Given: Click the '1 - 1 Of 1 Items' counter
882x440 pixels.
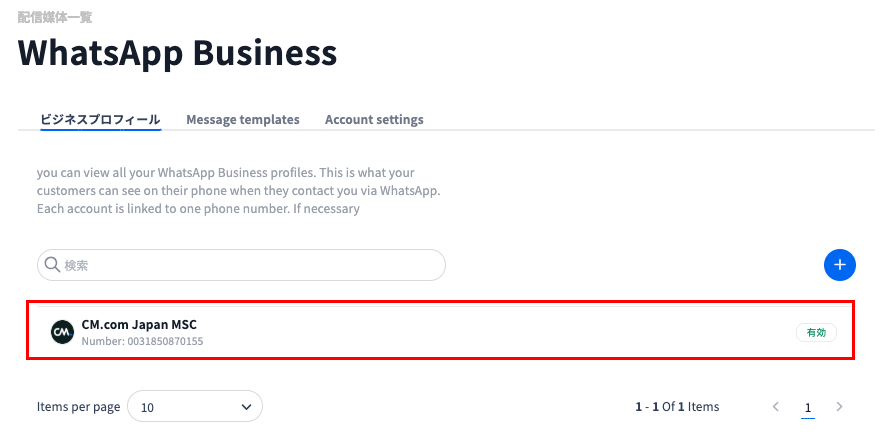Looking at the screenshot, I should click(x=677, y=407).
